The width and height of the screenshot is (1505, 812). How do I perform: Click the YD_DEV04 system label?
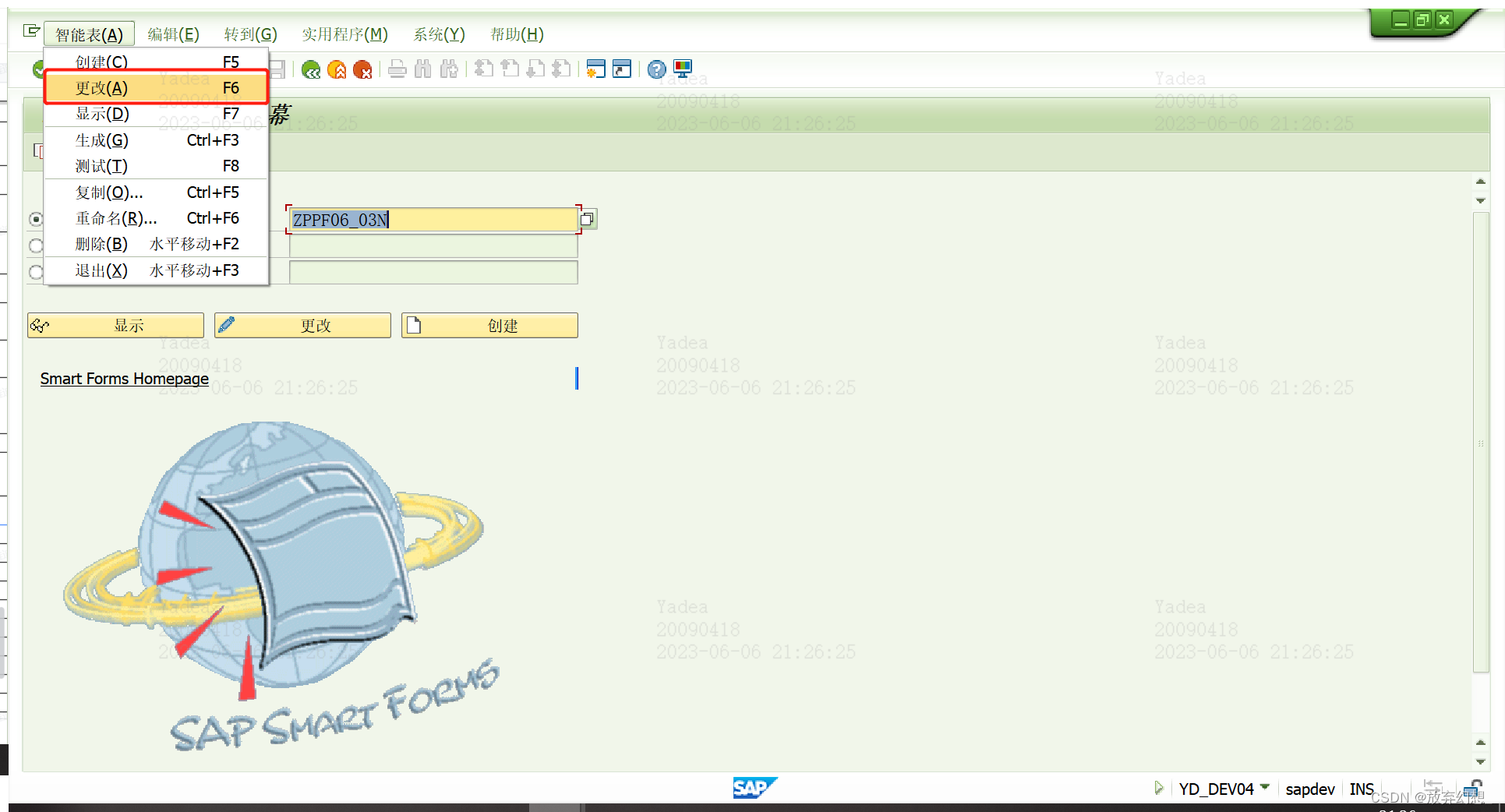coord(1216,789)
